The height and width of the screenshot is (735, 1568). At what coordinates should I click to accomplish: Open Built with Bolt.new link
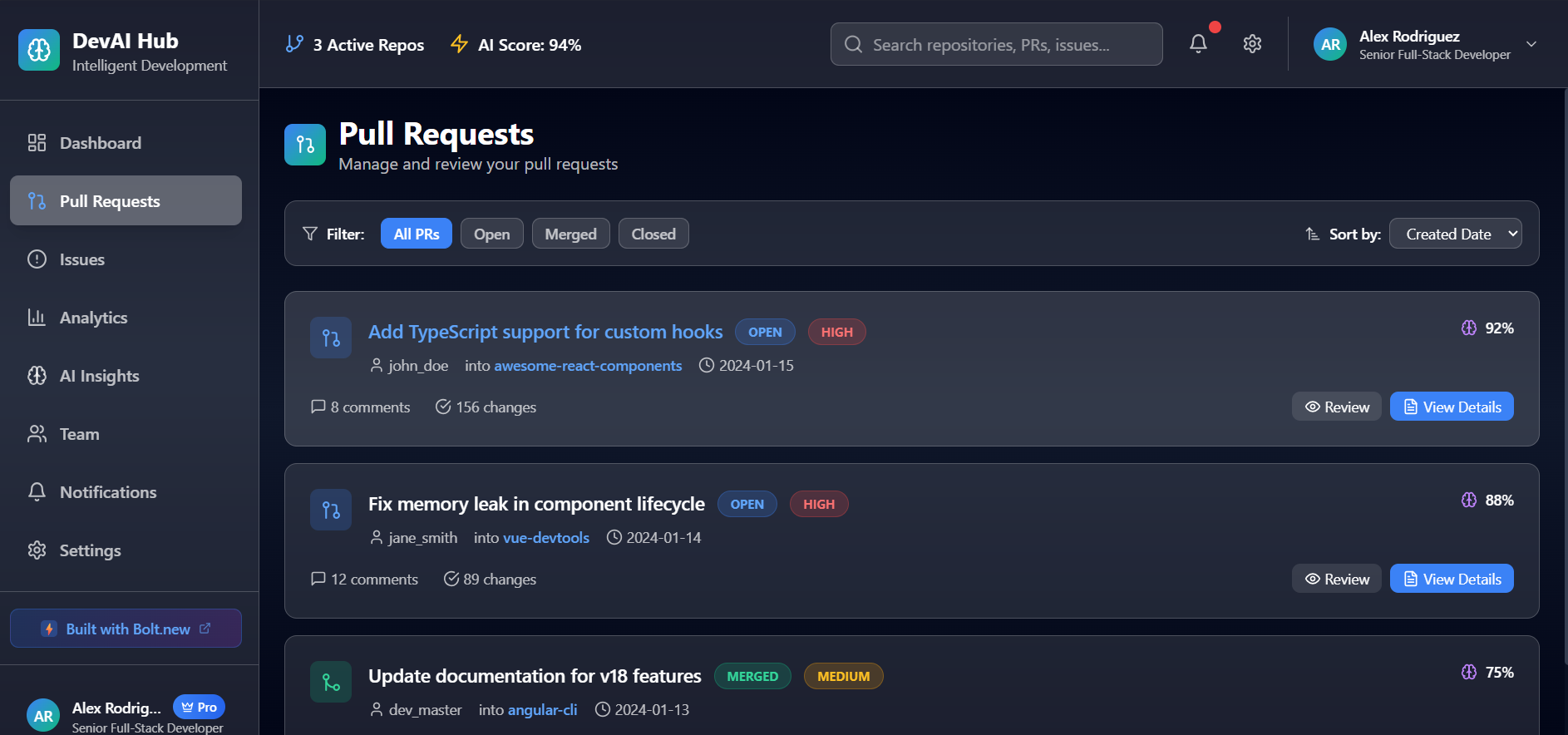[126, 629]
